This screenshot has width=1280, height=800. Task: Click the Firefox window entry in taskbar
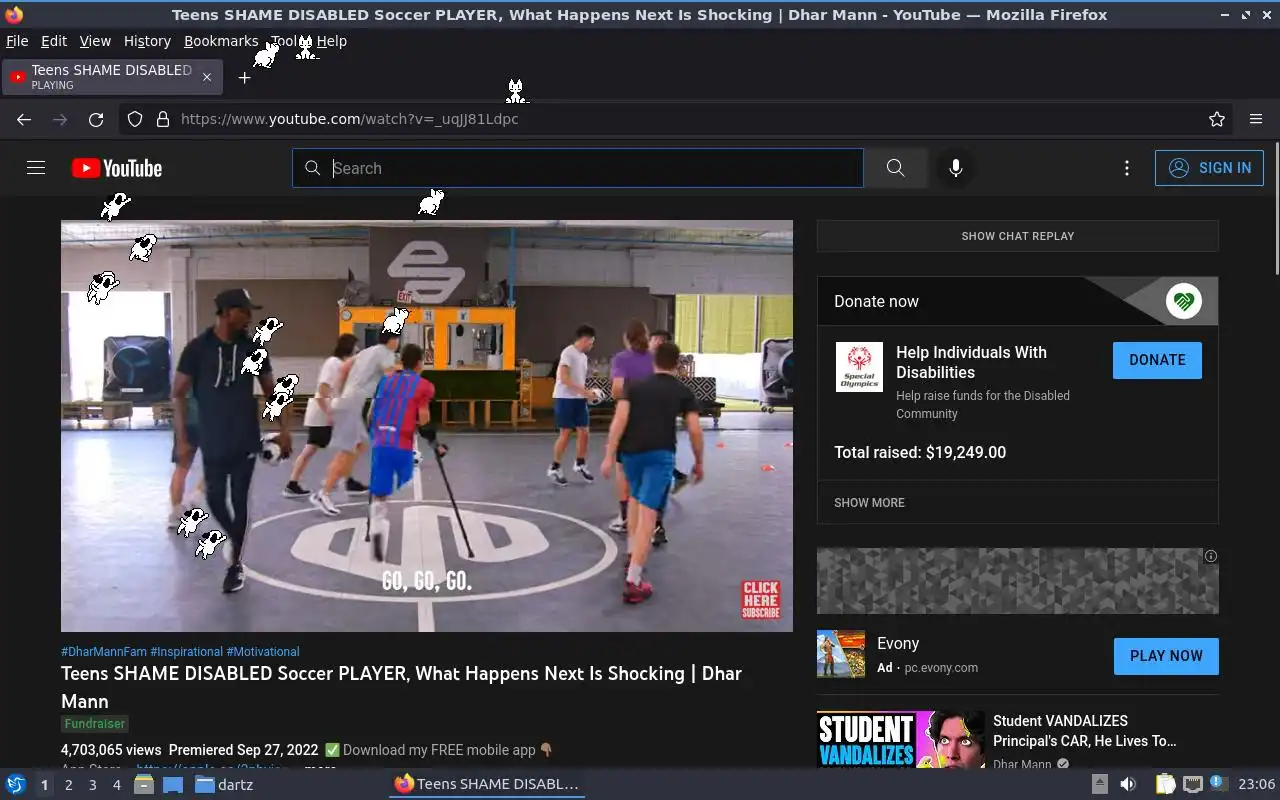487,784
